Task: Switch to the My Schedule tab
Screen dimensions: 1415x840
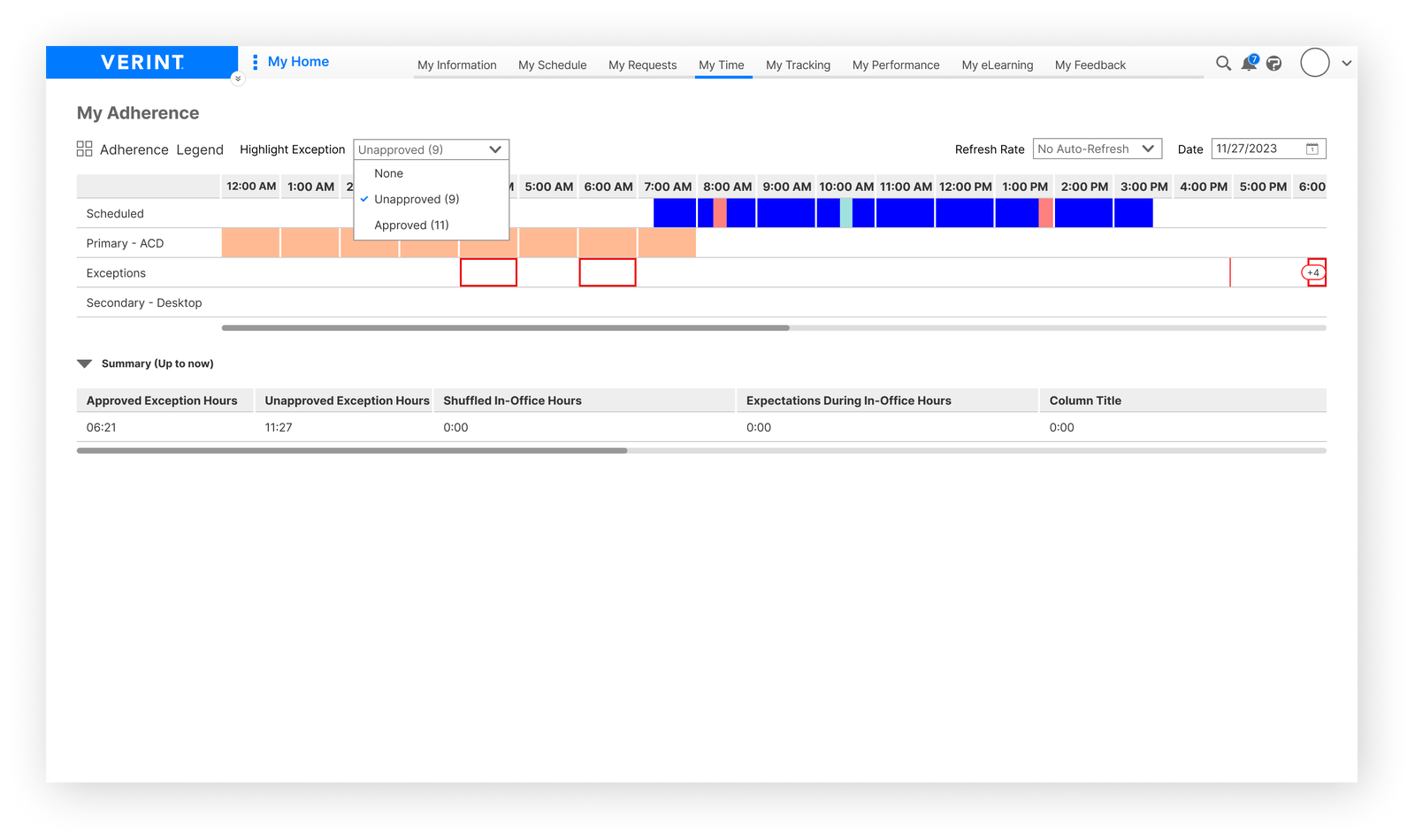Action: coord(552,65)
